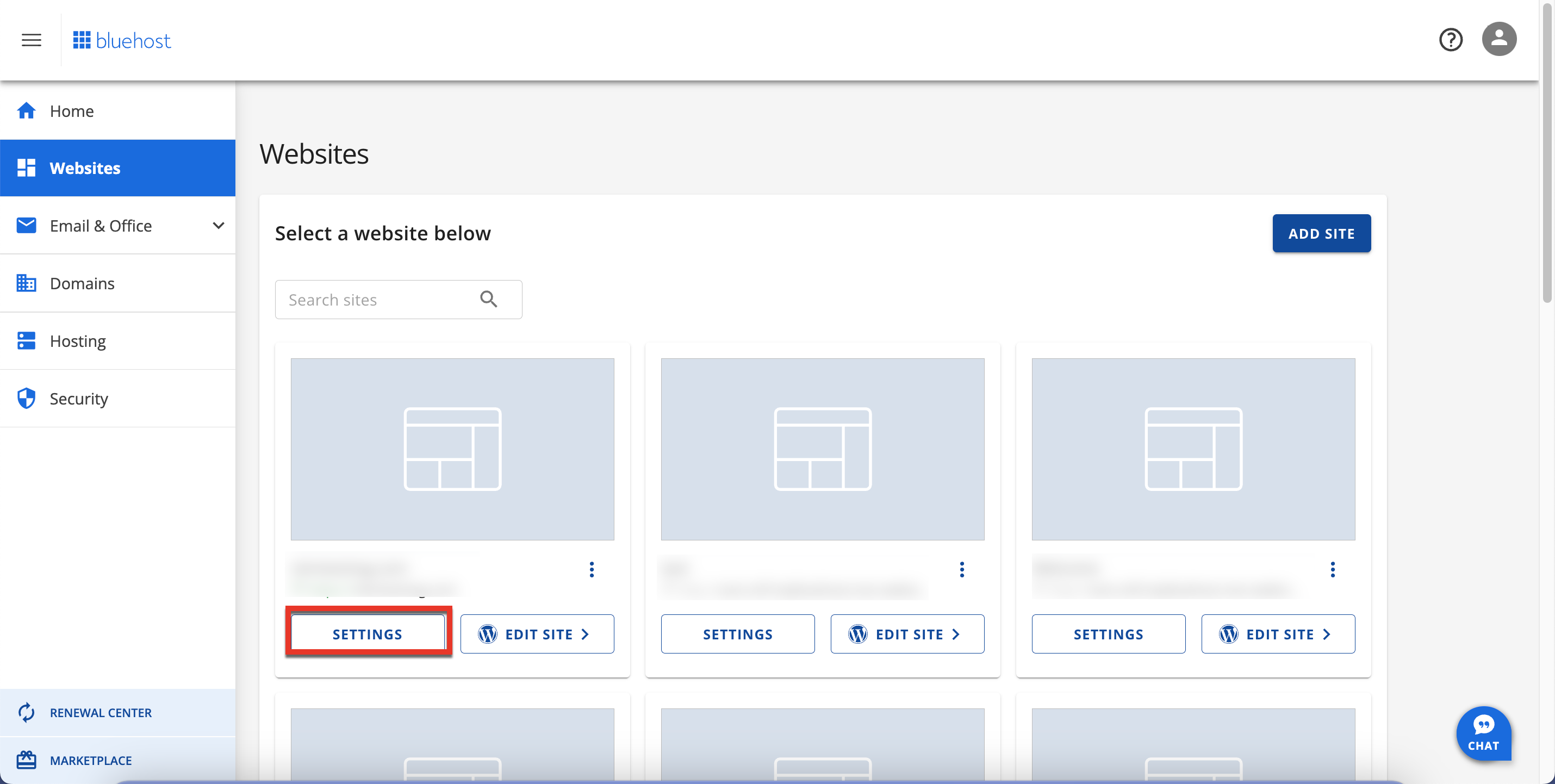
Task: Focus the Search sites input field
Action: [x=399, y=300]
